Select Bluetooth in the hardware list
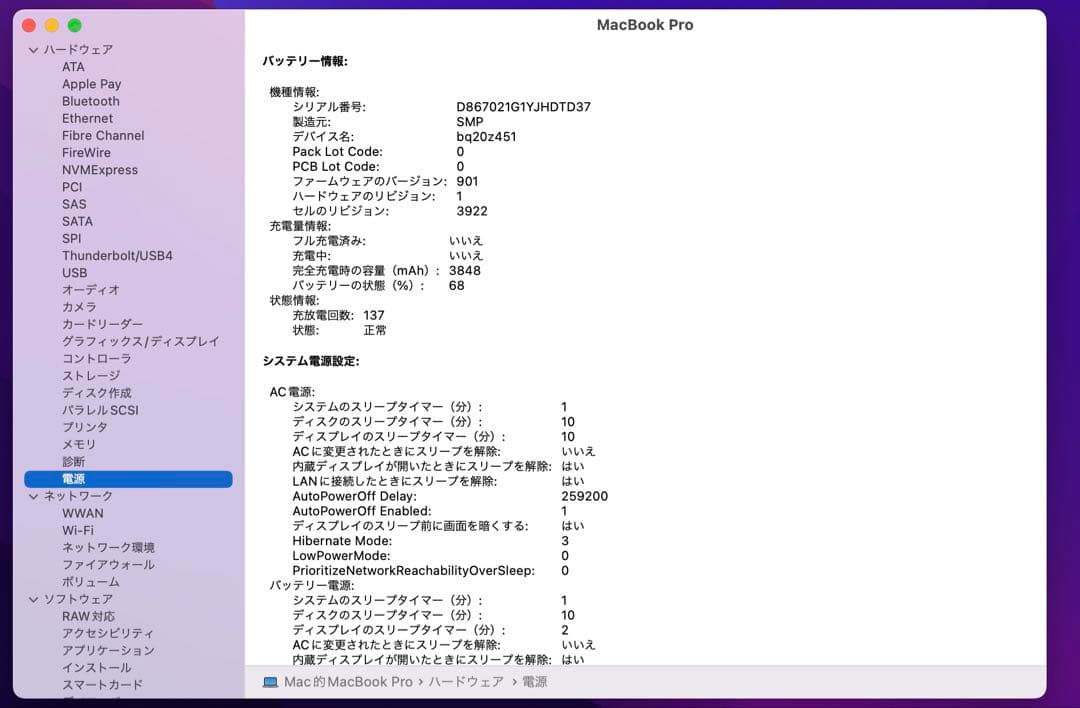The height and width of the screenshot is (708, 1080). tap(91, 101)
